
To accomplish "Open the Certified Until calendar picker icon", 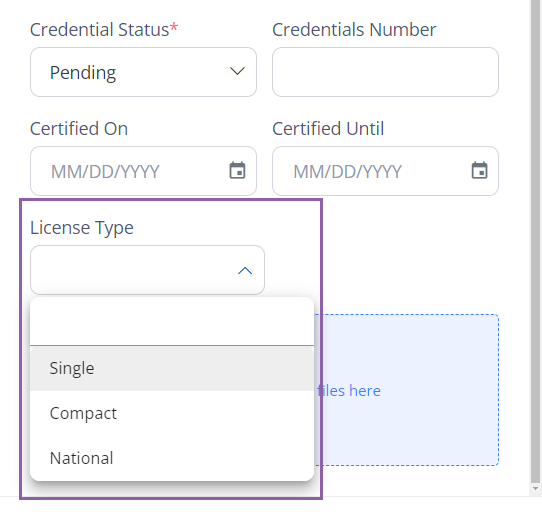I will tap(480, 170).
